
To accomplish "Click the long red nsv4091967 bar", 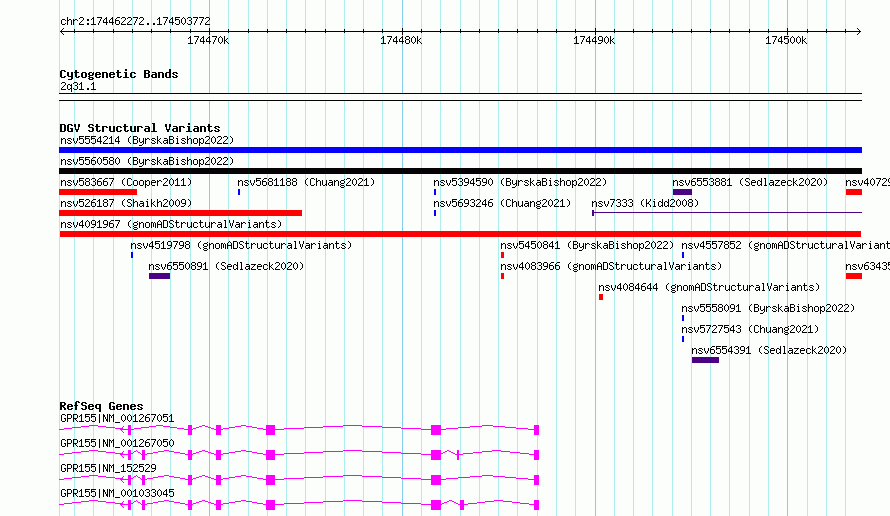I will tap(460, 234).
